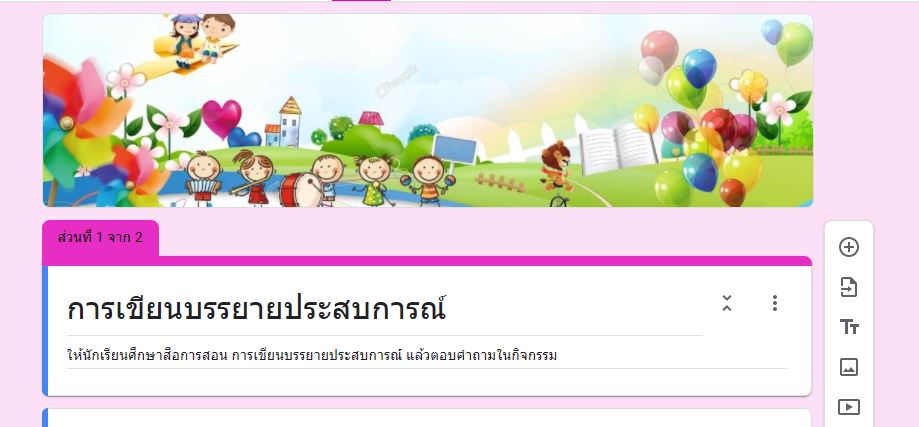
Task: Click the red drum in the header banner
Action: click(299, 190)
